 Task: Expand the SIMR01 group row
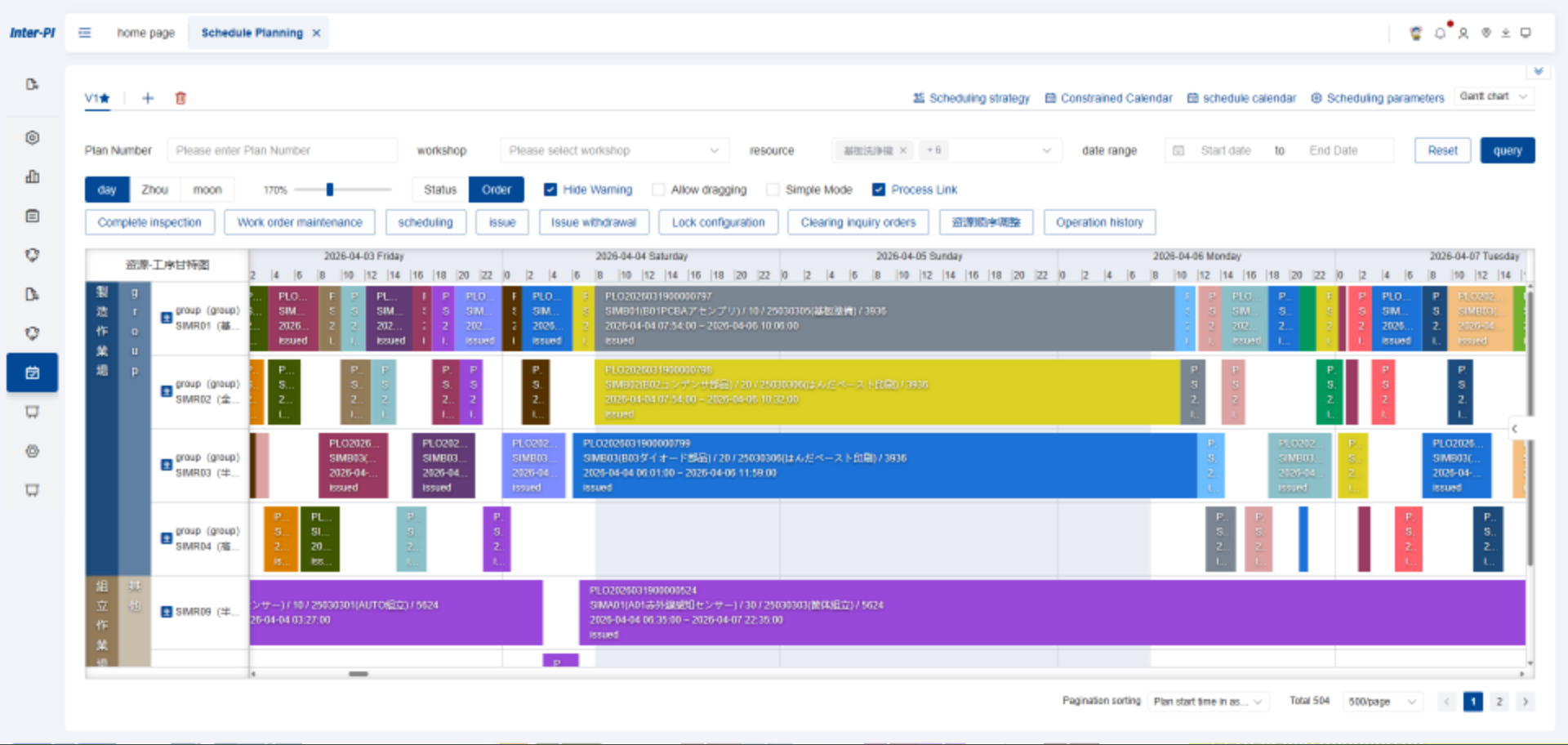point(167,318)
